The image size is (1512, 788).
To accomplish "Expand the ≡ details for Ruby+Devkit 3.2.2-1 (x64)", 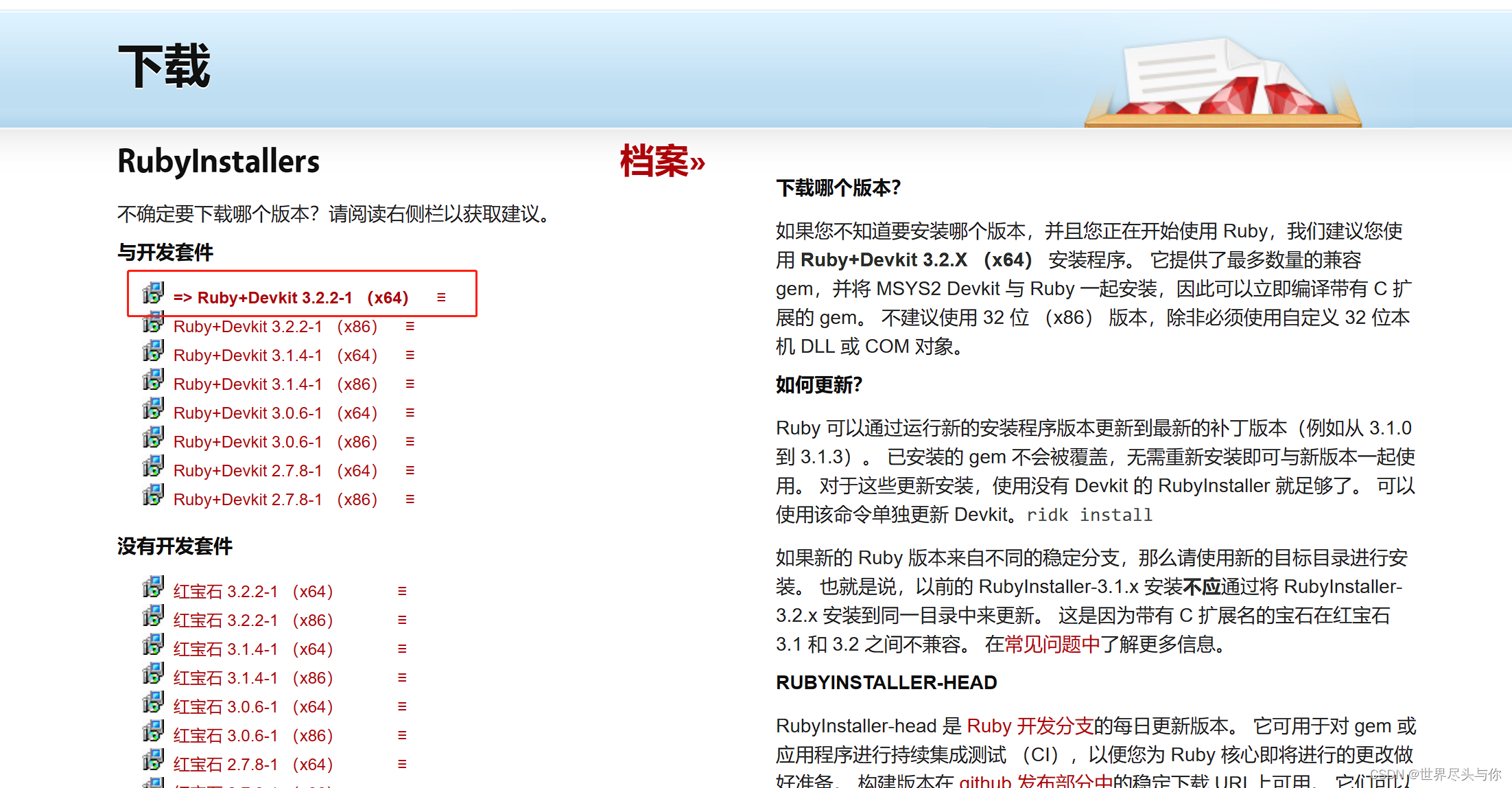I will click(441, 297).
